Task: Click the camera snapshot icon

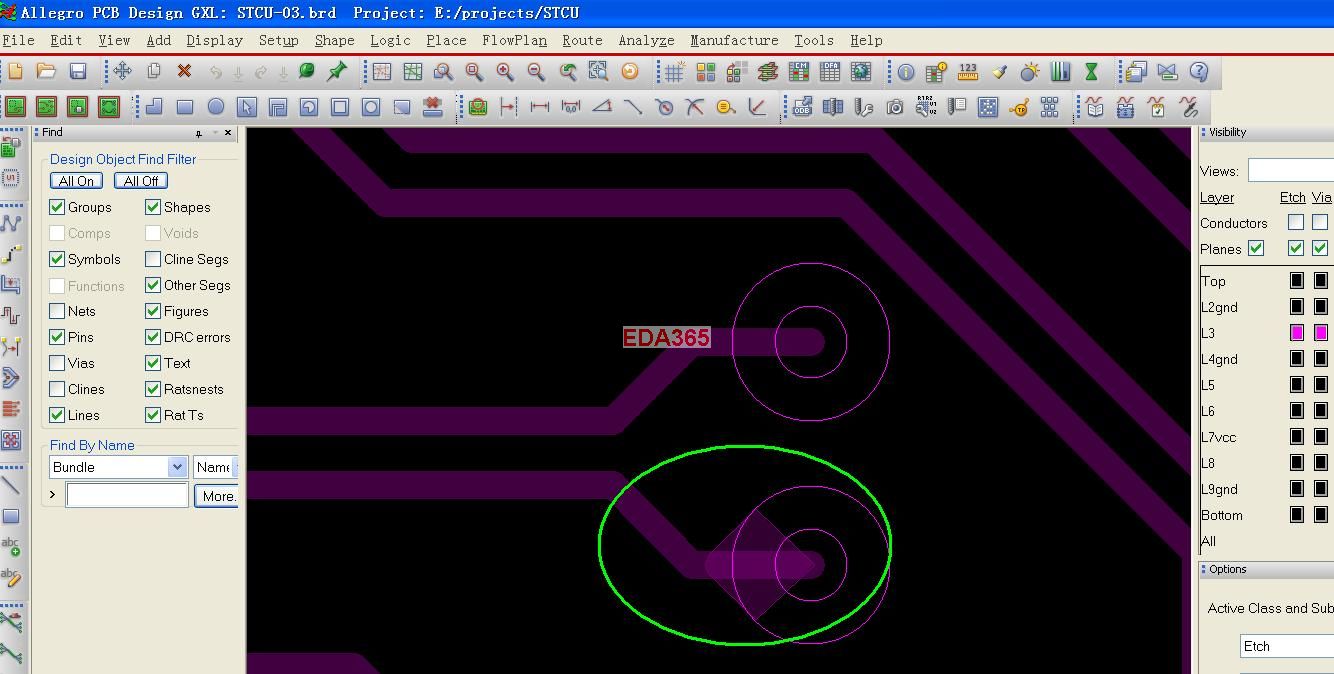Action: click(x=895, y=107)
